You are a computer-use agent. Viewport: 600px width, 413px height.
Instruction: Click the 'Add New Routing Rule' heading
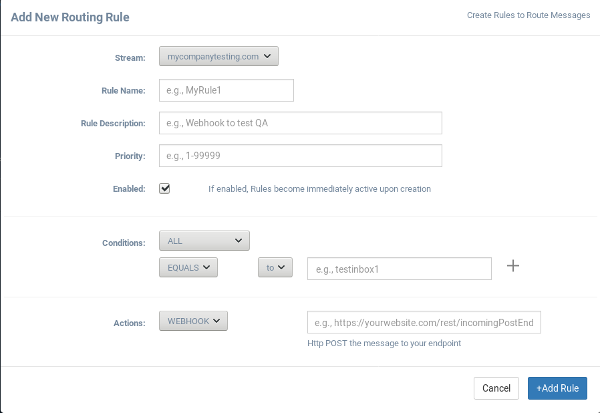point(69,17)
